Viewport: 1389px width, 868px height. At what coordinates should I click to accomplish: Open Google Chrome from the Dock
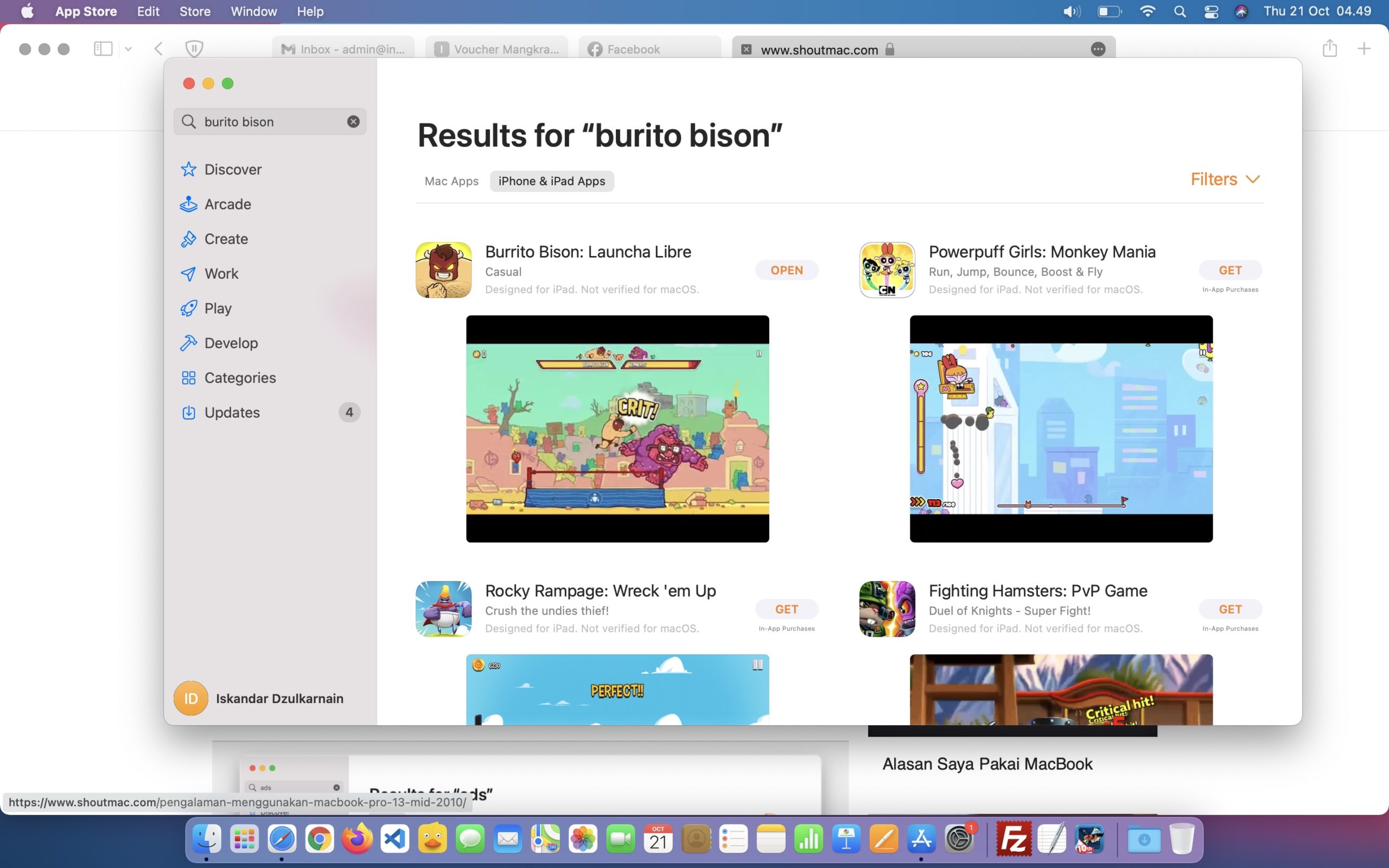pyautogui.click(x=320, y=839)
